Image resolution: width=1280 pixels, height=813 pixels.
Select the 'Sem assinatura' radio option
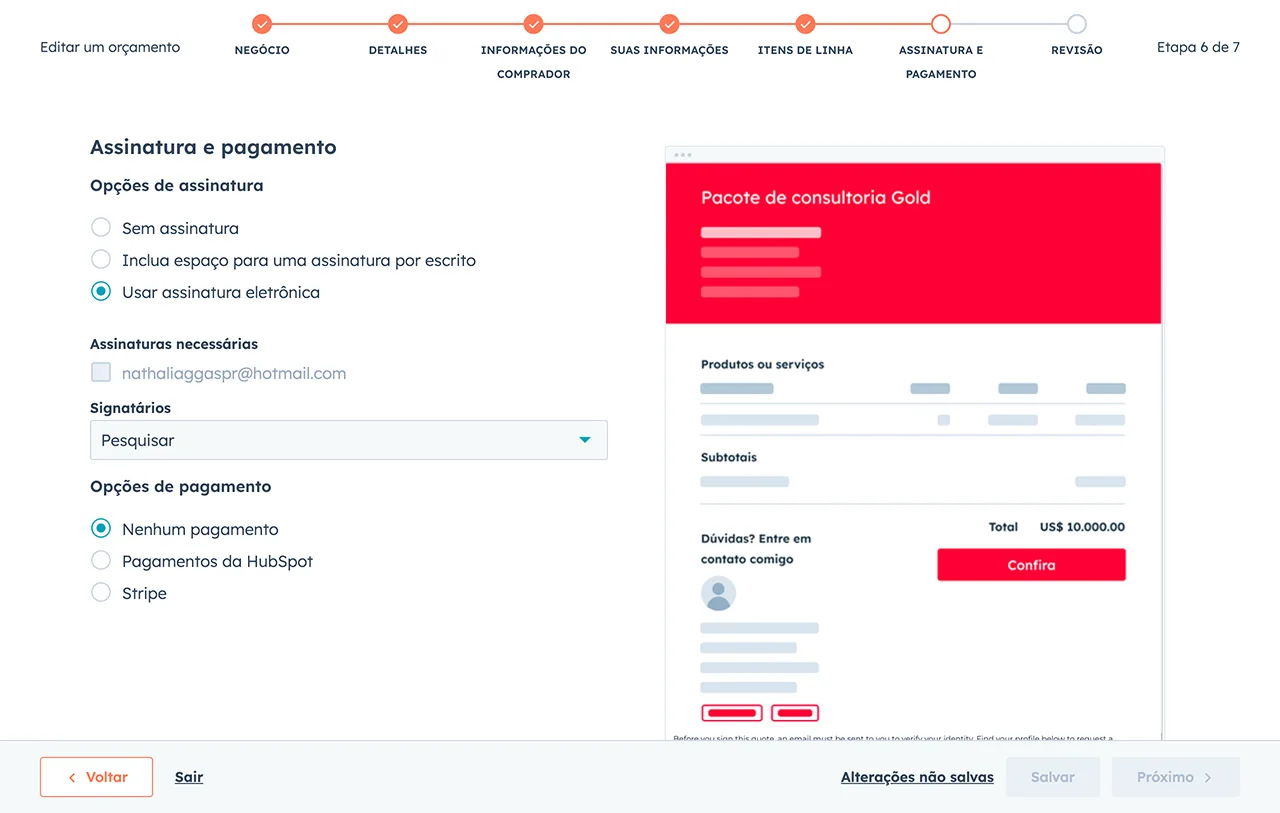101,228
